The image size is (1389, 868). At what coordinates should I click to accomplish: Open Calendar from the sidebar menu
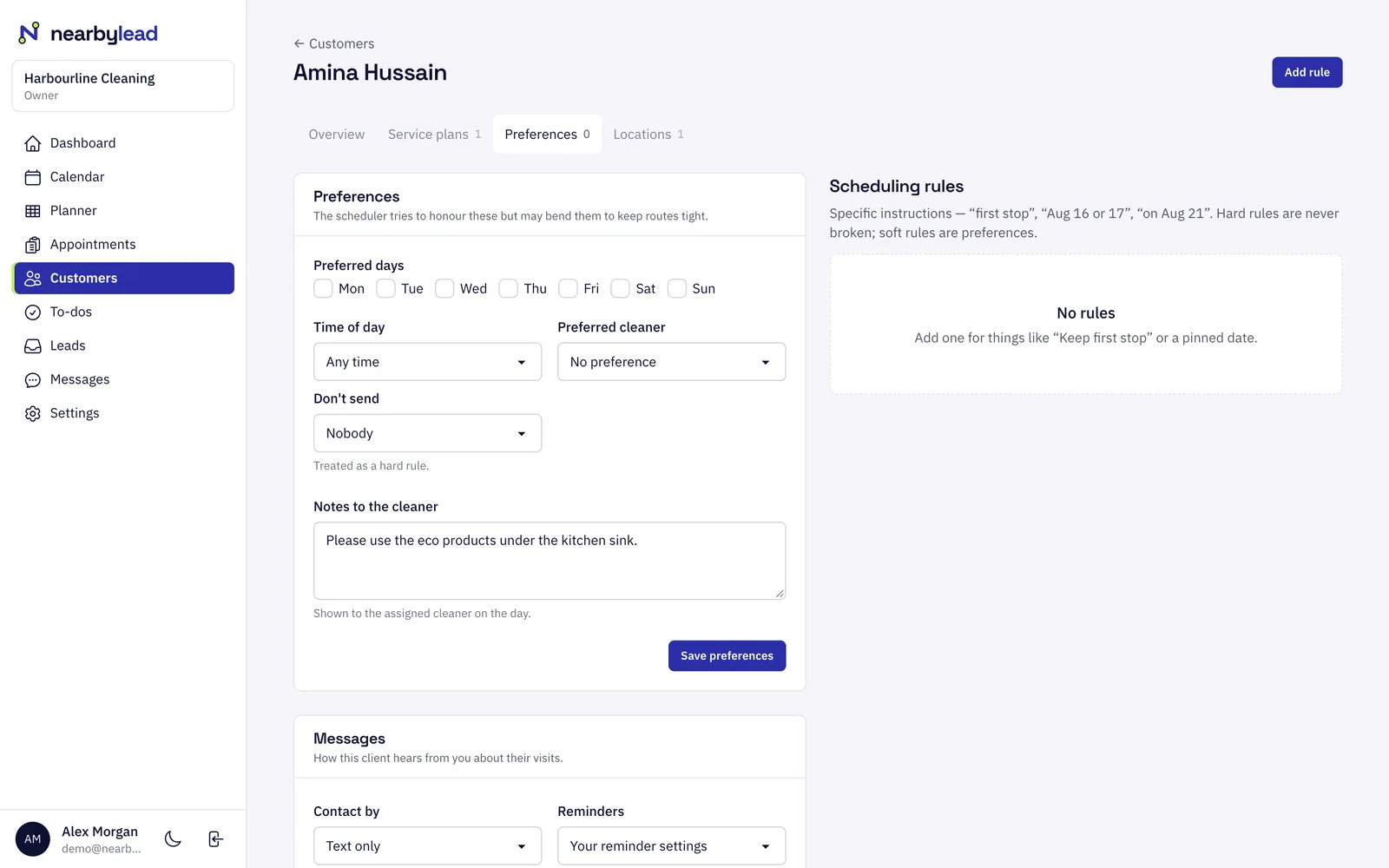pyautogui.click(x=123, y=177)
